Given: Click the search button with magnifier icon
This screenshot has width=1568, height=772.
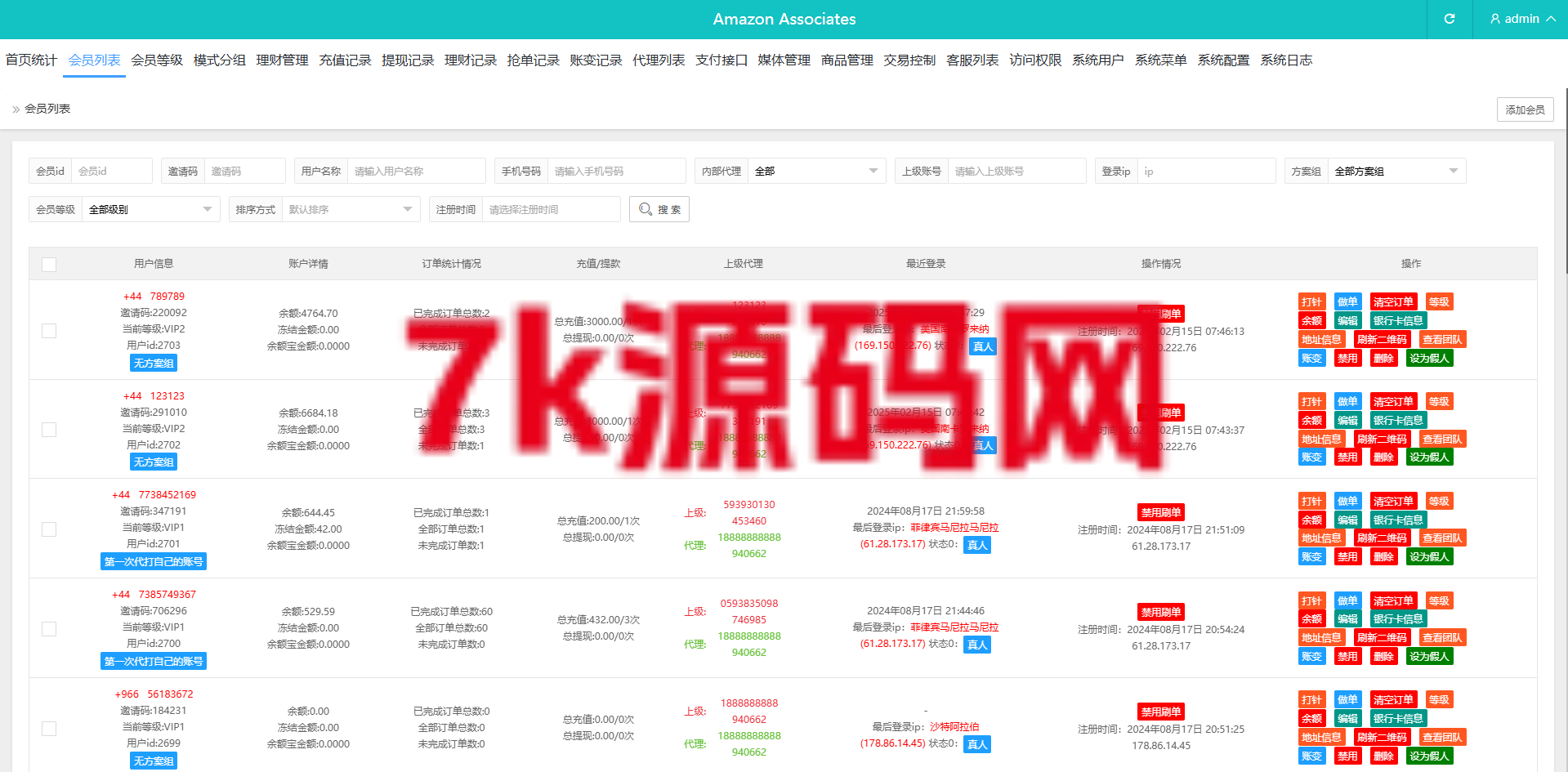Looking at the screenshot, I should [x=659, y=209].
